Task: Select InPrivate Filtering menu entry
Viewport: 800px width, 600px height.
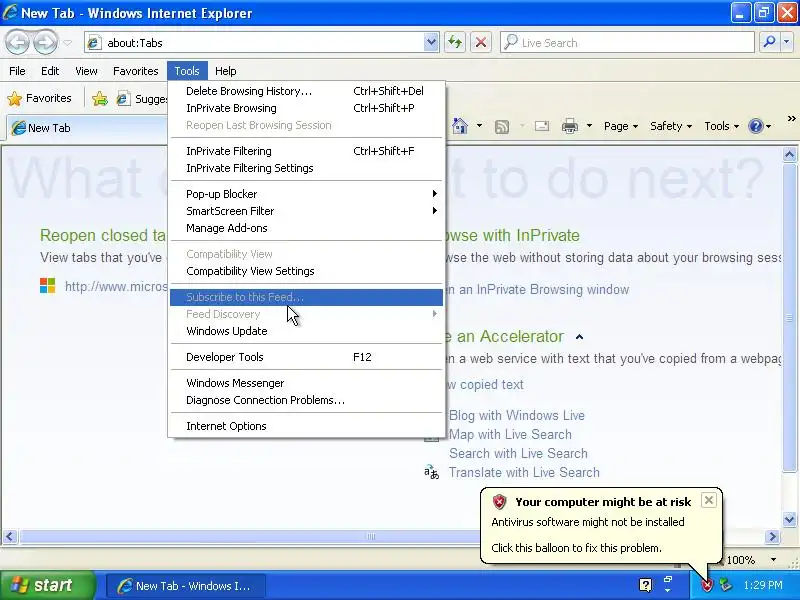Action: tap(306, 151)
